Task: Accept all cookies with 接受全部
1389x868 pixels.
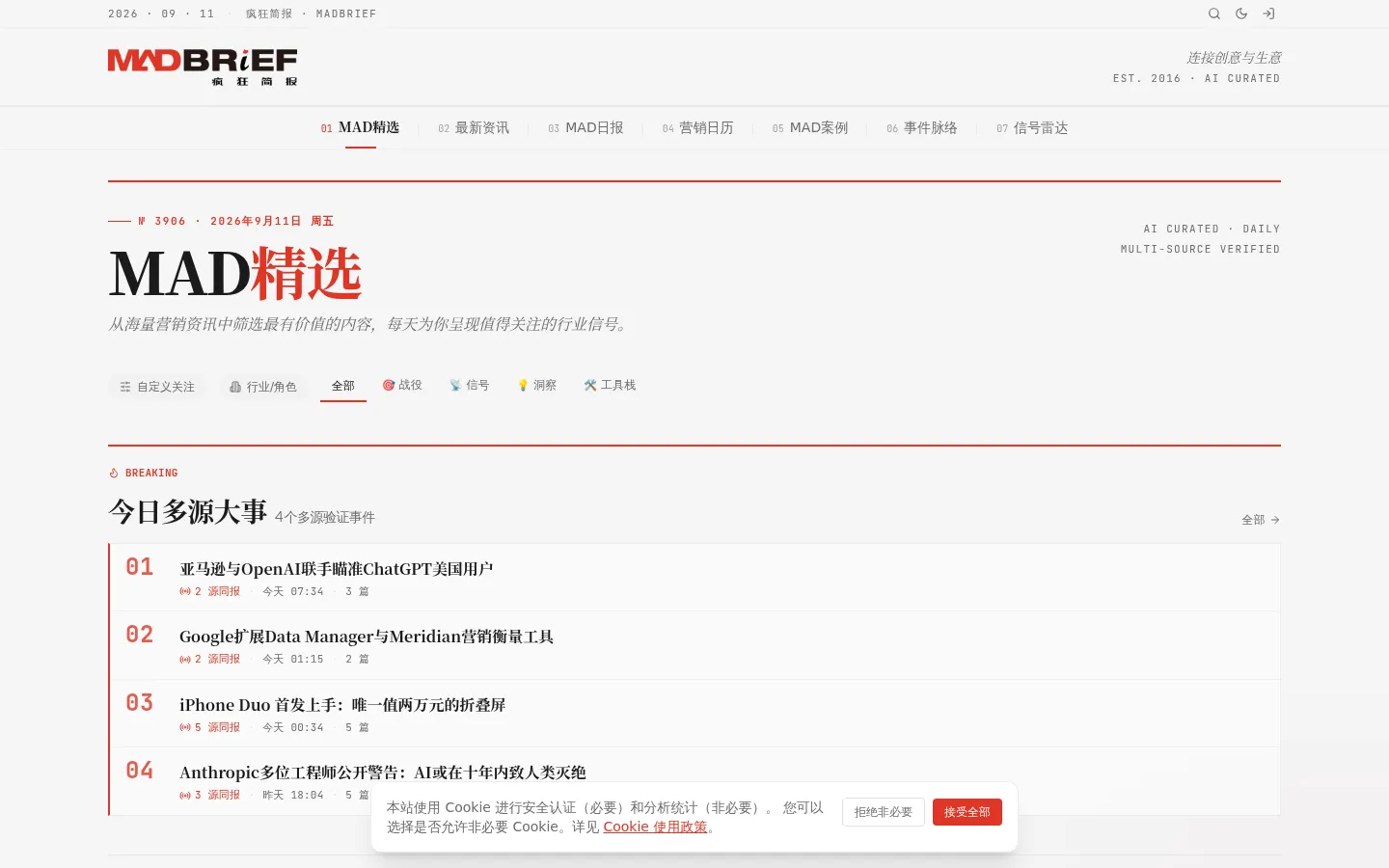Action: [x=967, y=812]
